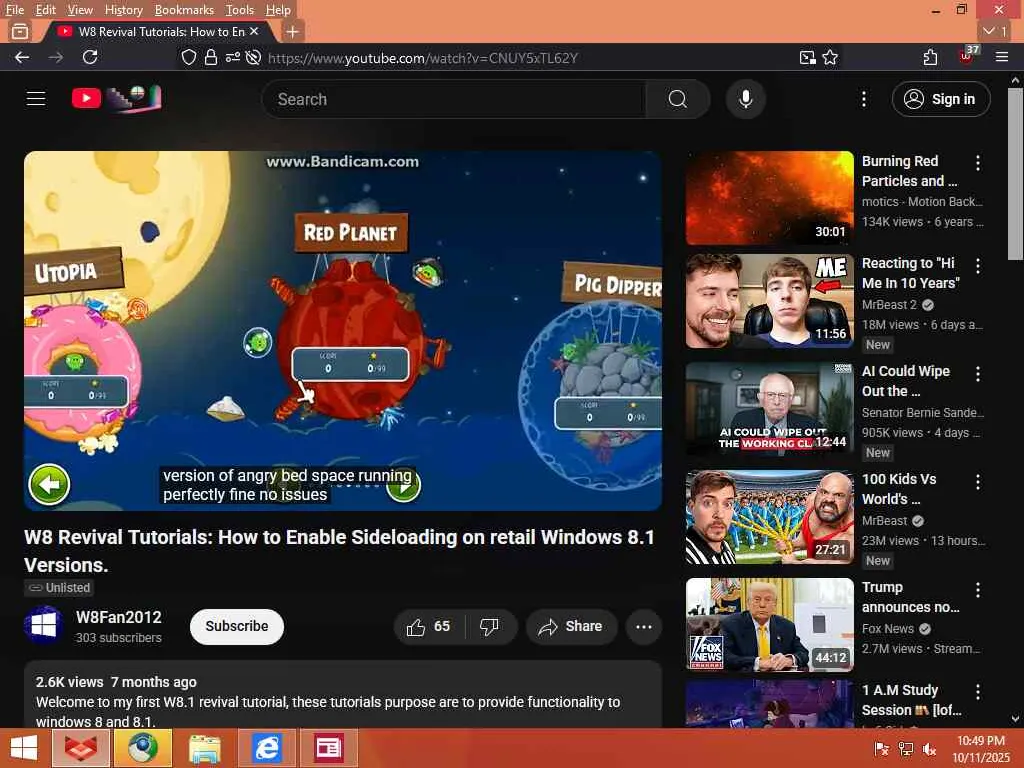Open Reacting to Hi Me thumbnail
The width and height of the screenshot is (1024, 768).
[769, 301]
